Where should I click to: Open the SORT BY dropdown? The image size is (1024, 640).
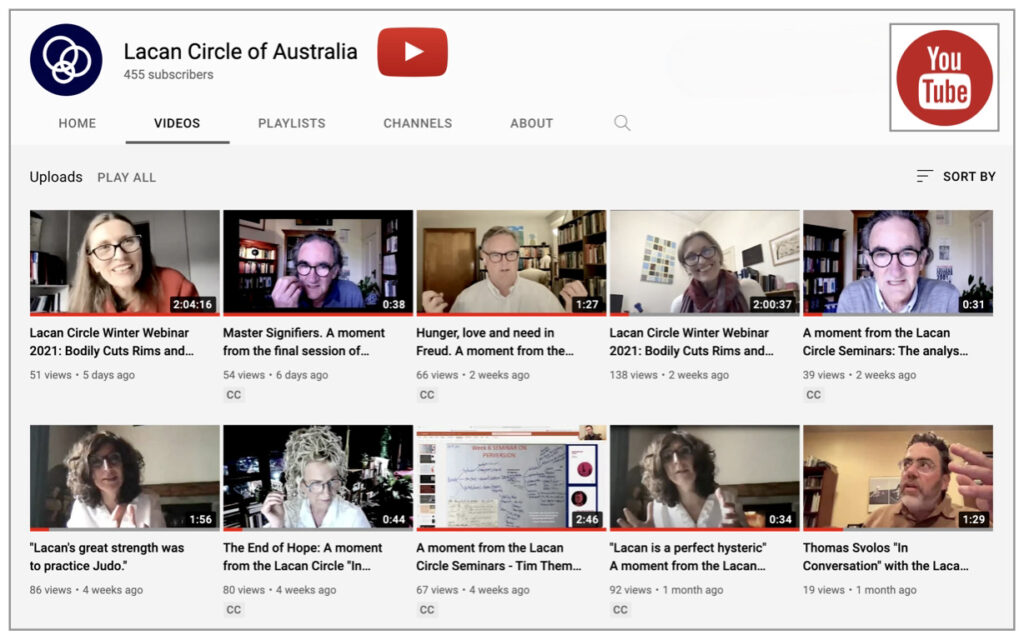(x=968, y=176)
